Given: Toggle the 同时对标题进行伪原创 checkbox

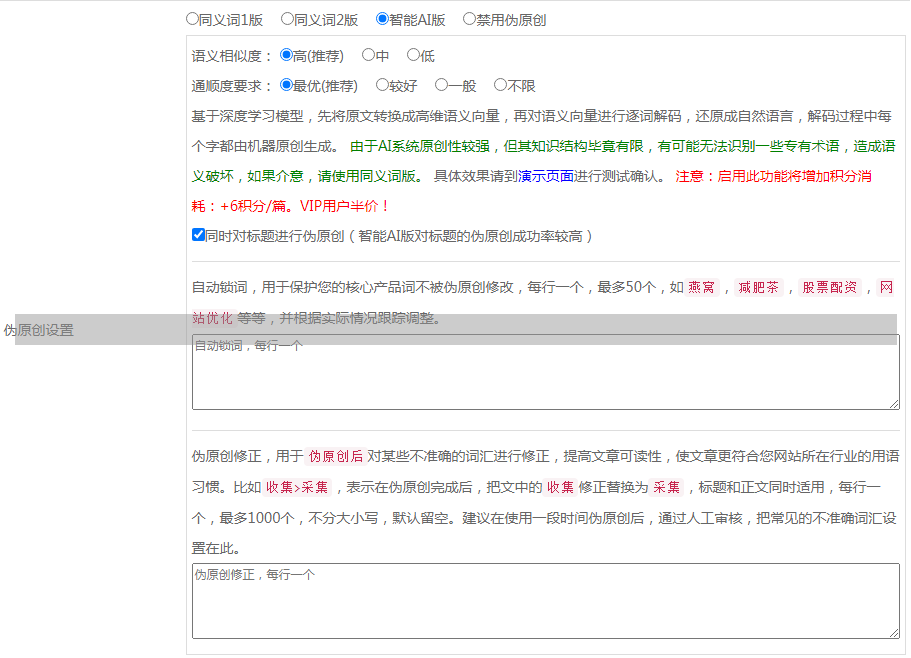Looking at the screenshot, I should pos(198,236).
